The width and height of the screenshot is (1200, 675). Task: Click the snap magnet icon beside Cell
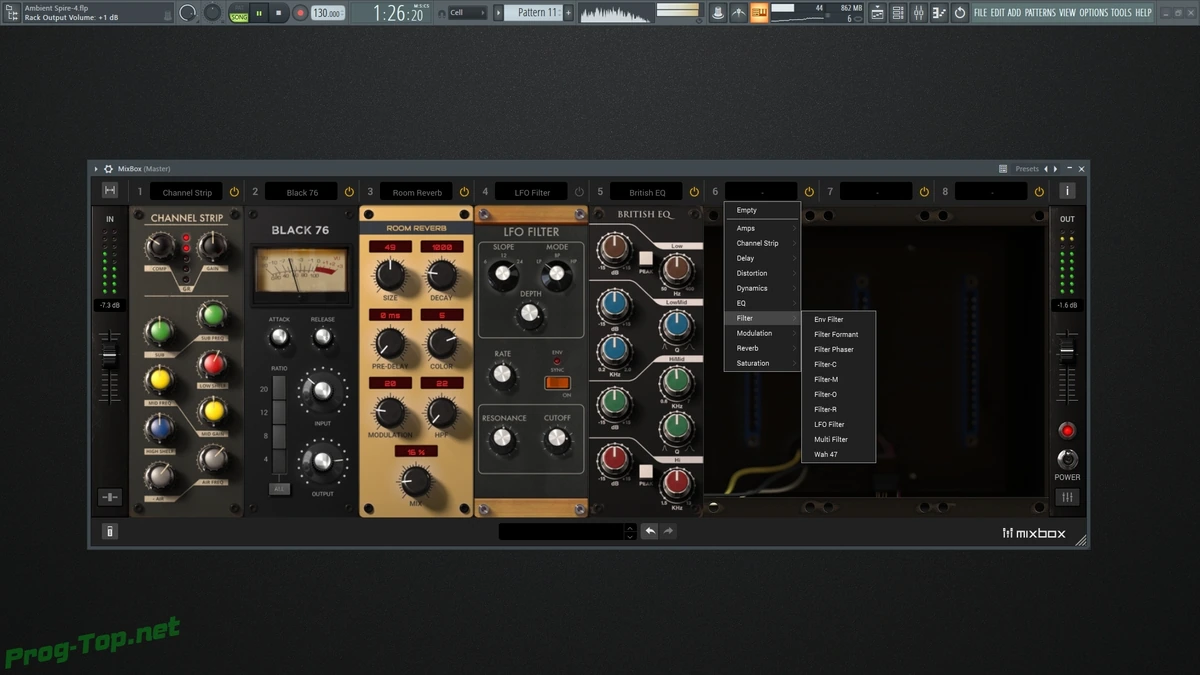pyautogui.click(x=440, y=13)
